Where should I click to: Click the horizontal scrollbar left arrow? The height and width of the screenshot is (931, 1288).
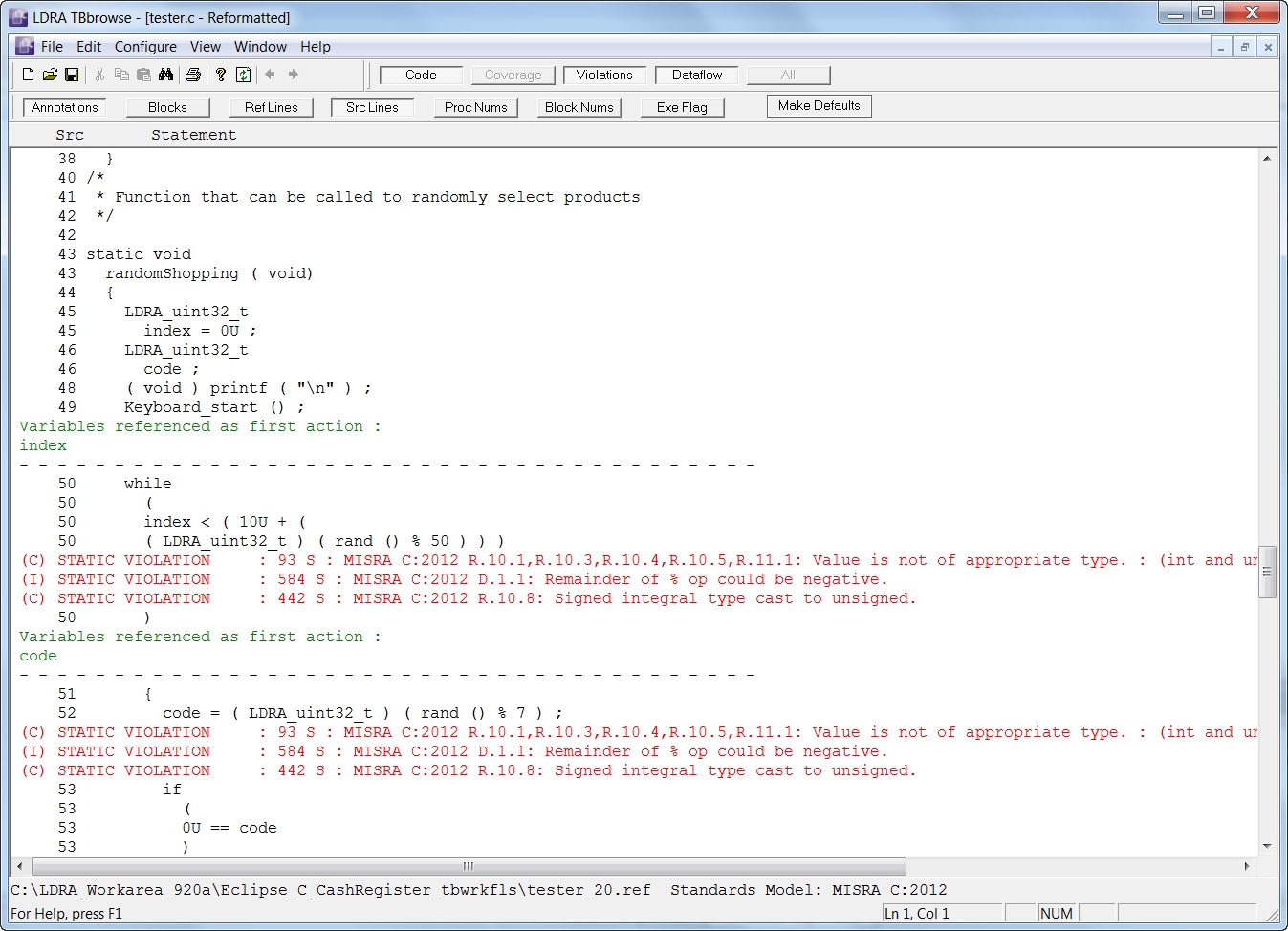(x=21, y=866)
